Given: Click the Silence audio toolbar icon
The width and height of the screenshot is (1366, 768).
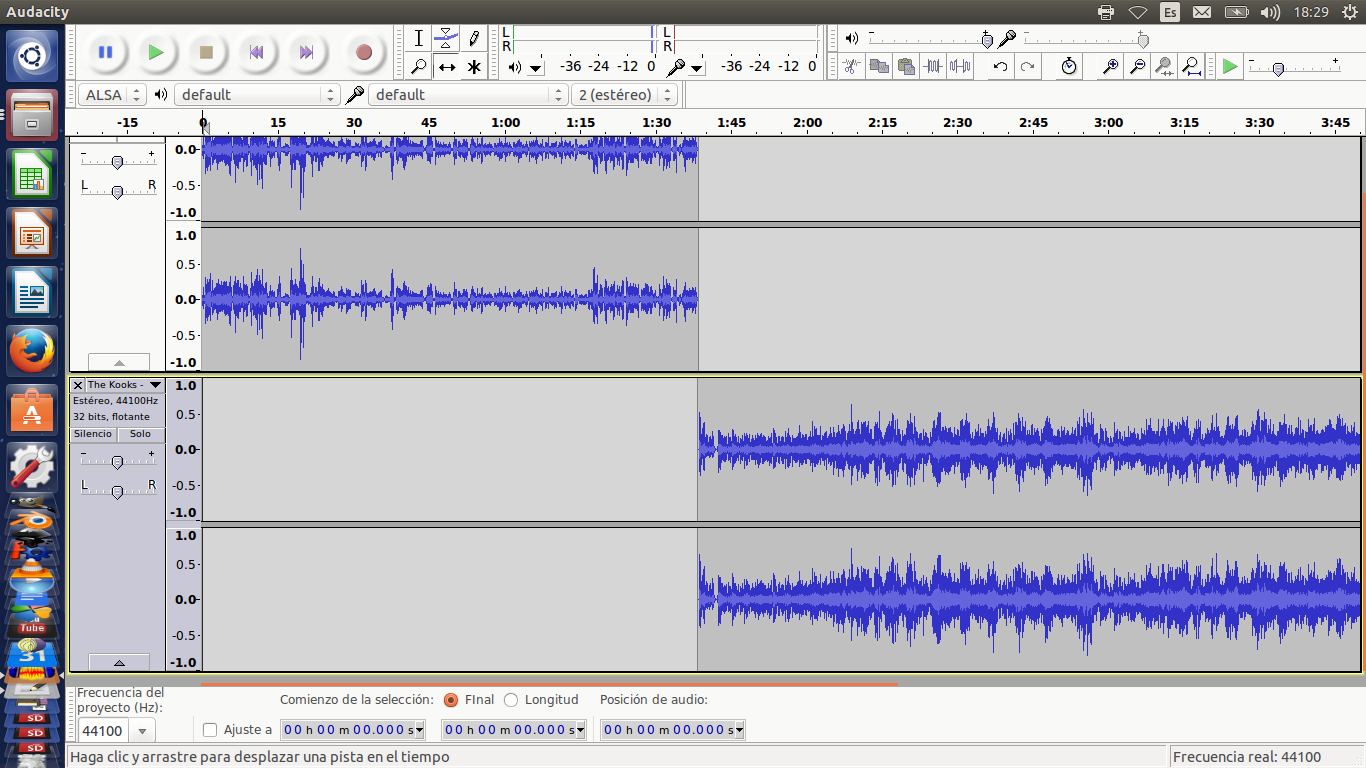Looking at the screenshot, I should click(x=960, y=67).
